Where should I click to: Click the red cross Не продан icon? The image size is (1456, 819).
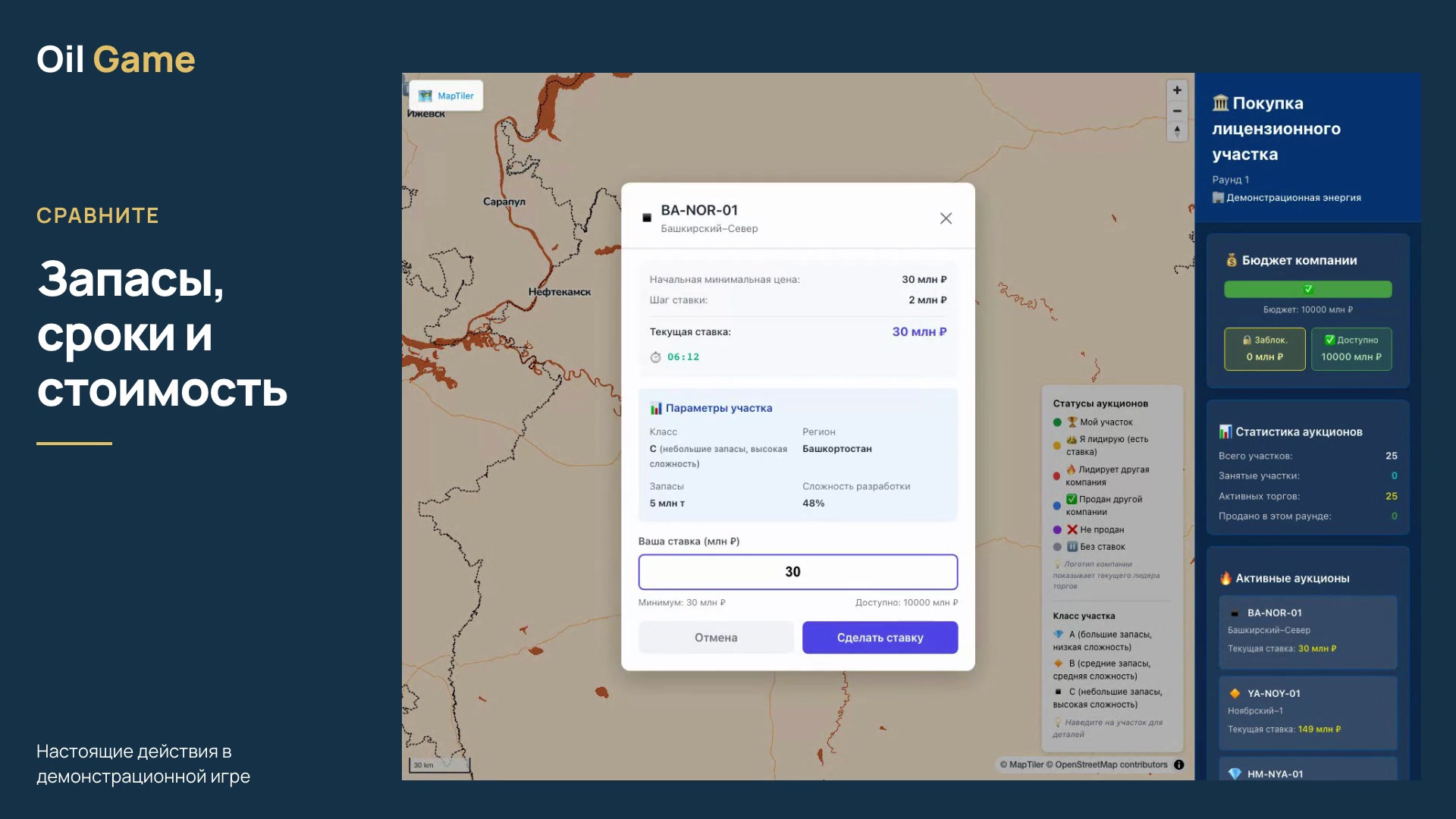1072,529
